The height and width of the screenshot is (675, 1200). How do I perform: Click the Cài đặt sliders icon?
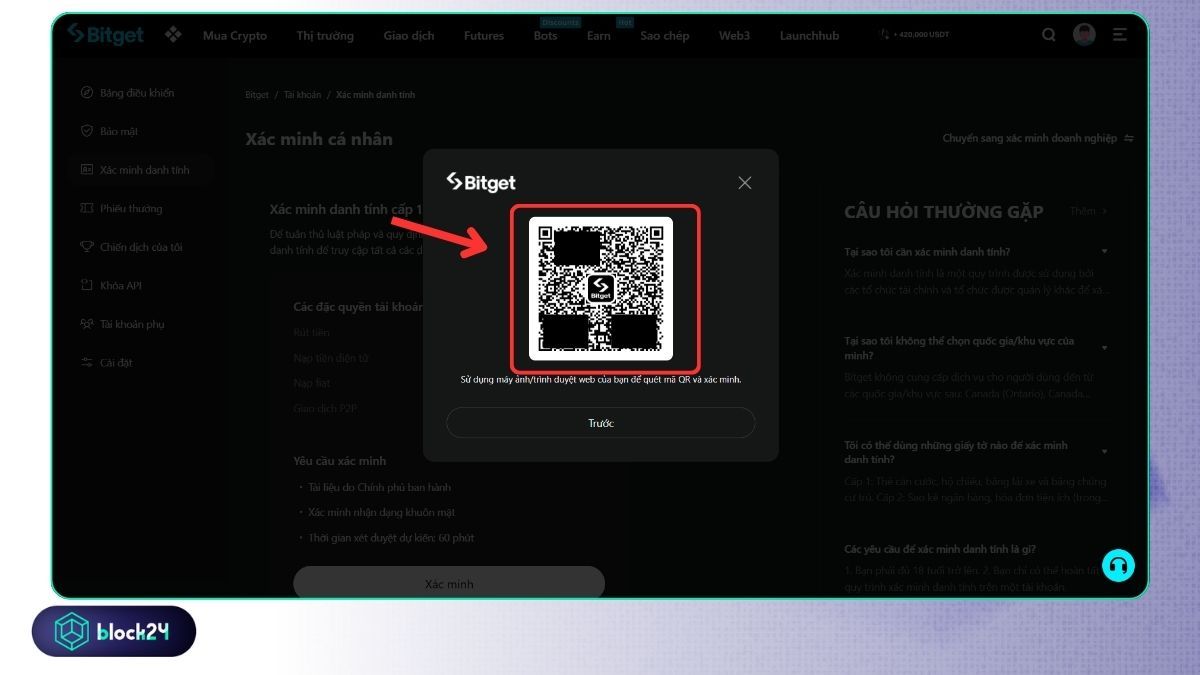[87, 362]
